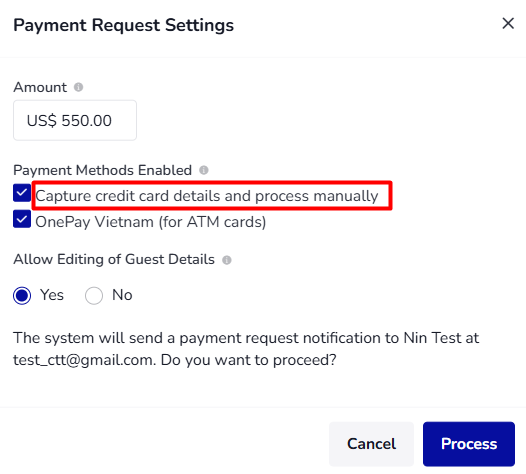This screenshot has height=474, width=526.
Task: Choose the No radio button
Action: click(x=94, y=296)
